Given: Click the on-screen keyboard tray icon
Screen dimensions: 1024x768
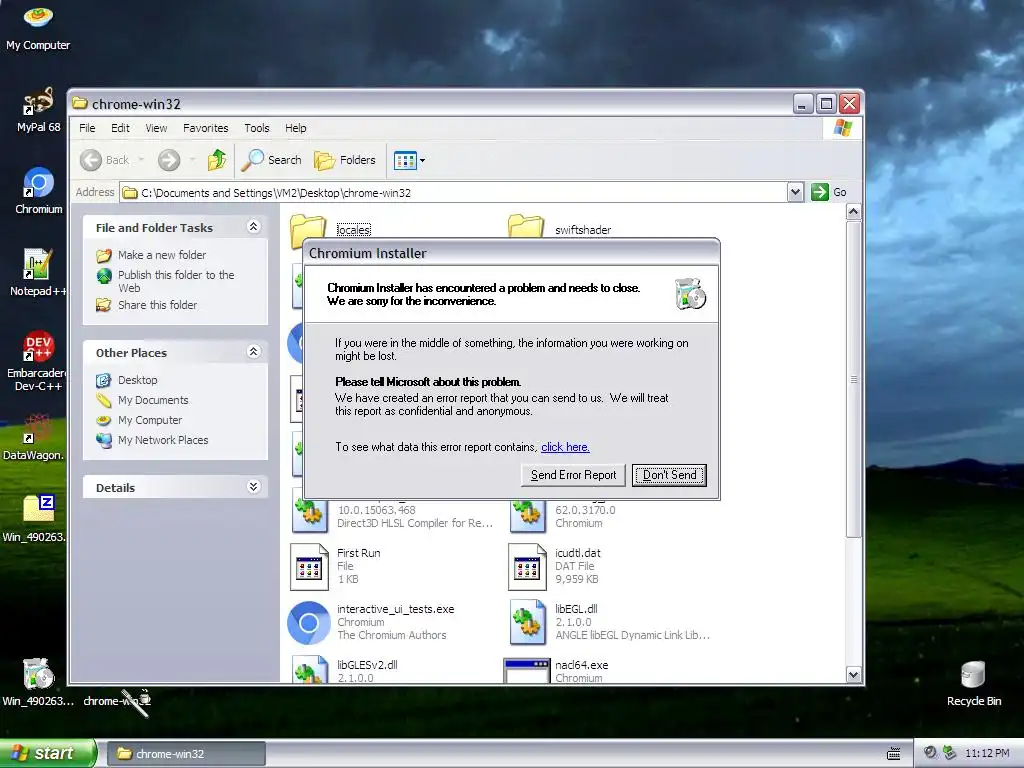Looking at the screenshot, I should coord(893,754).
